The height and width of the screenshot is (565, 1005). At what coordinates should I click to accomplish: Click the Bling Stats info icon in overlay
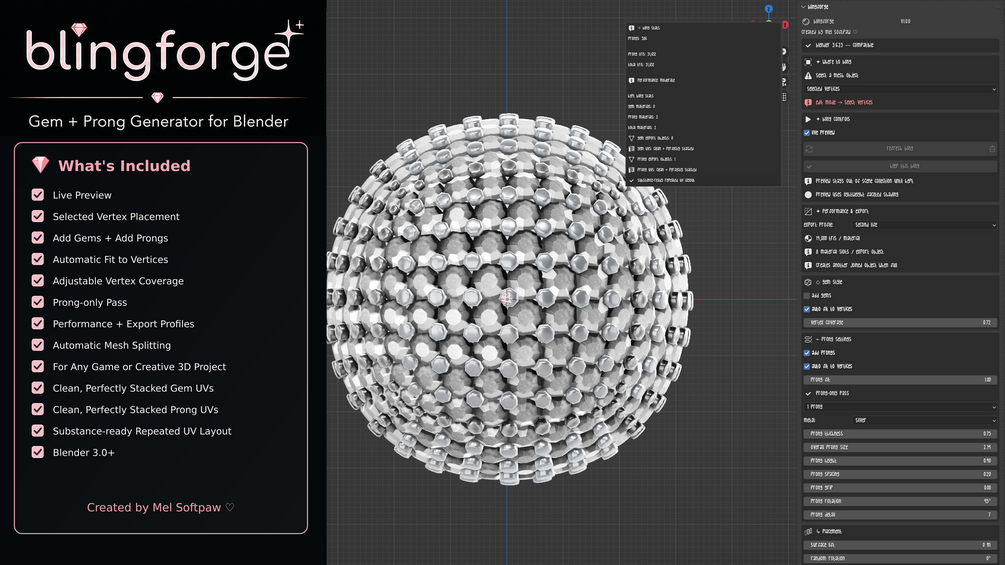(x=631, y=28)
